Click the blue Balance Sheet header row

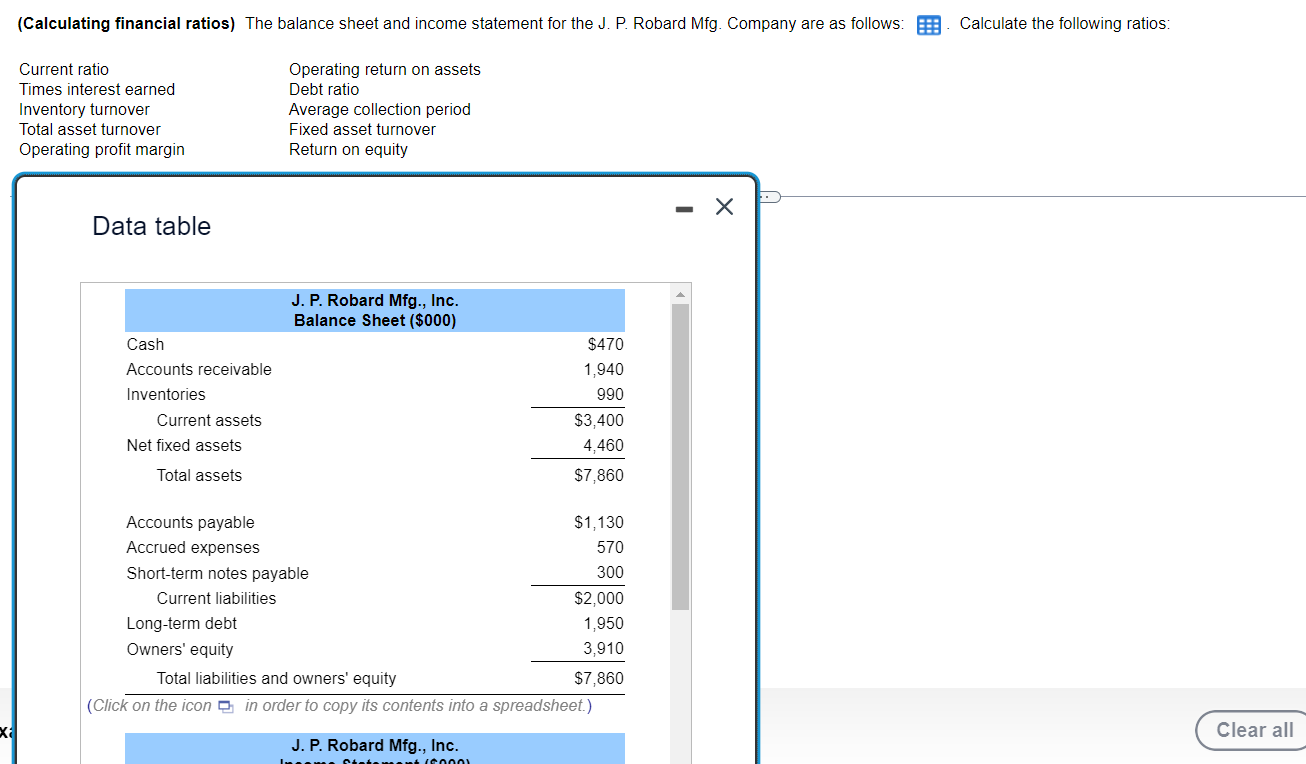[374, 310]
